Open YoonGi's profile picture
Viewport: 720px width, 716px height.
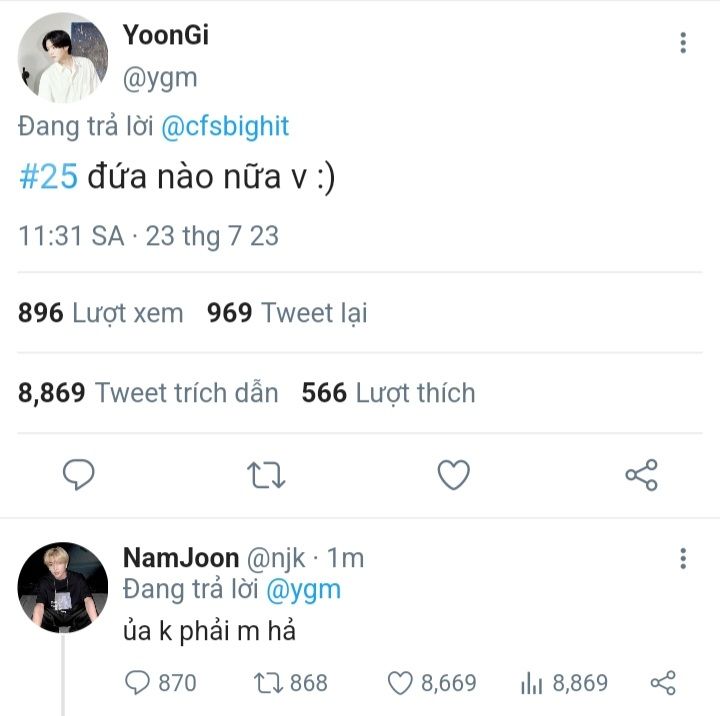(x=62, y=57)
